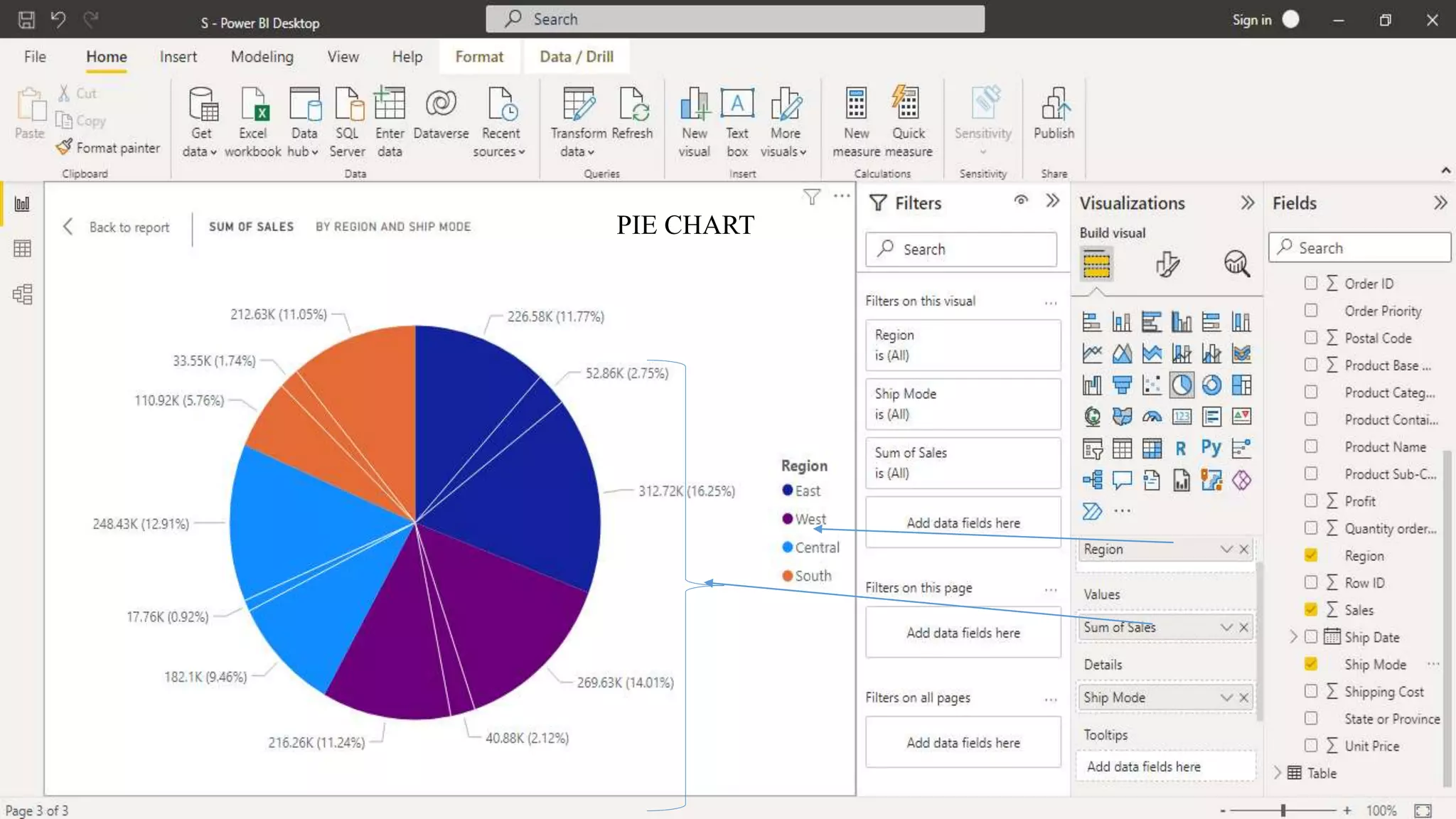
Task: Remove Sum of Sales from Values
Action: 1244,627
